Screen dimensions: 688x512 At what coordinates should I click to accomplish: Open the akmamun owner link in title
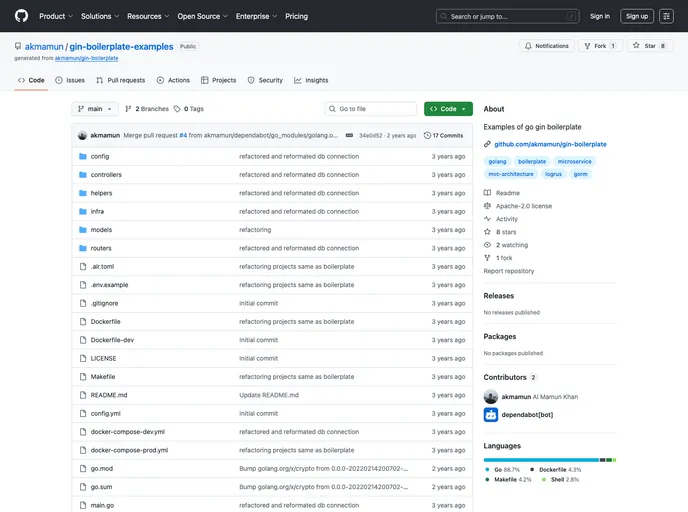click(44, 47)
